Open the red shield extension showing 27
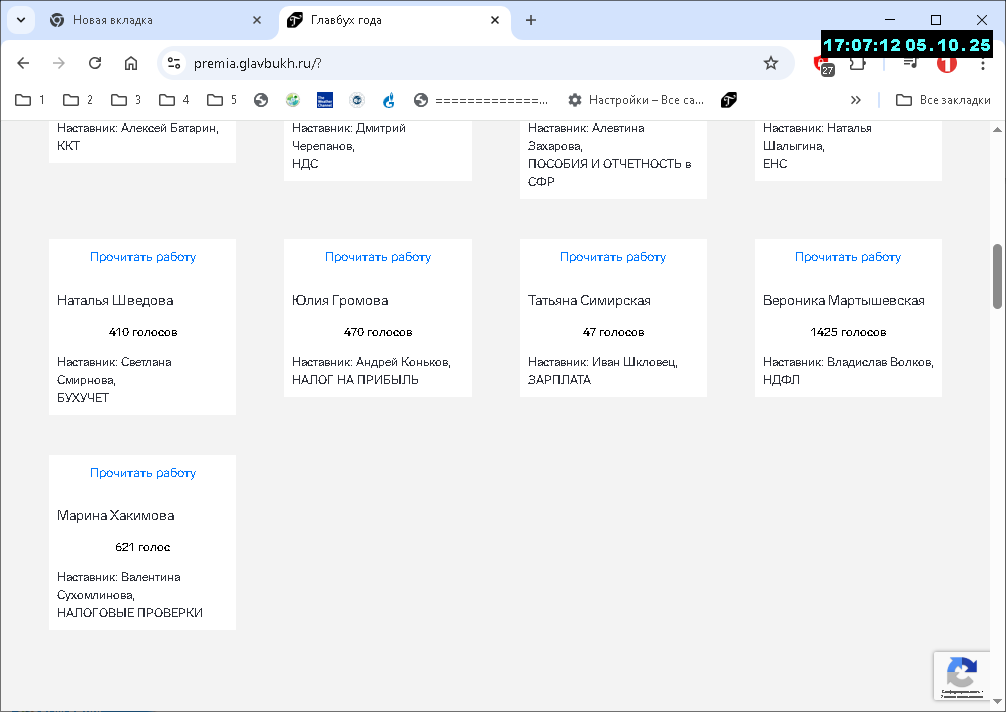Viewport: 1006px width, 712px height. click(823, 64)
